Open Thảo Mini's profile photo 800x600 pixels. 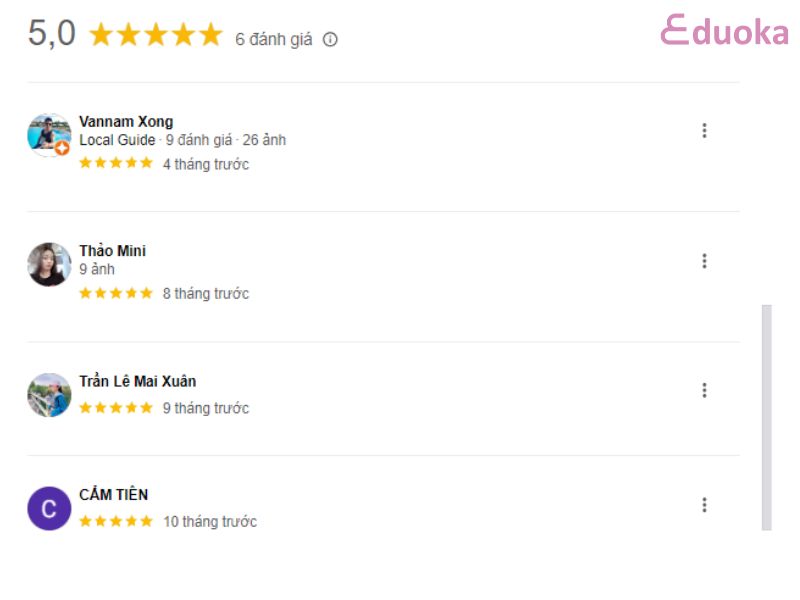49,264
